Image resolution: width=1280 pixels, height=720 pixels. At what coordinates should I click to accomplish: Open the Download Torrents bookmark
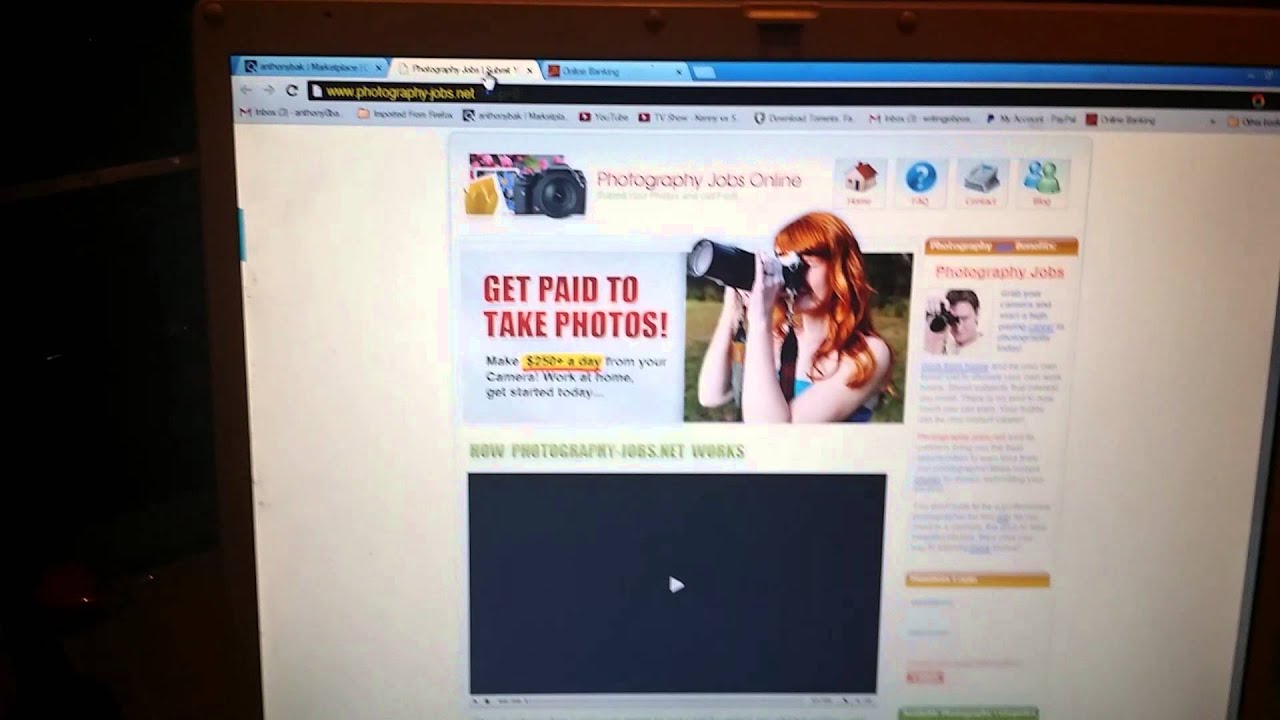pos(804,118)
